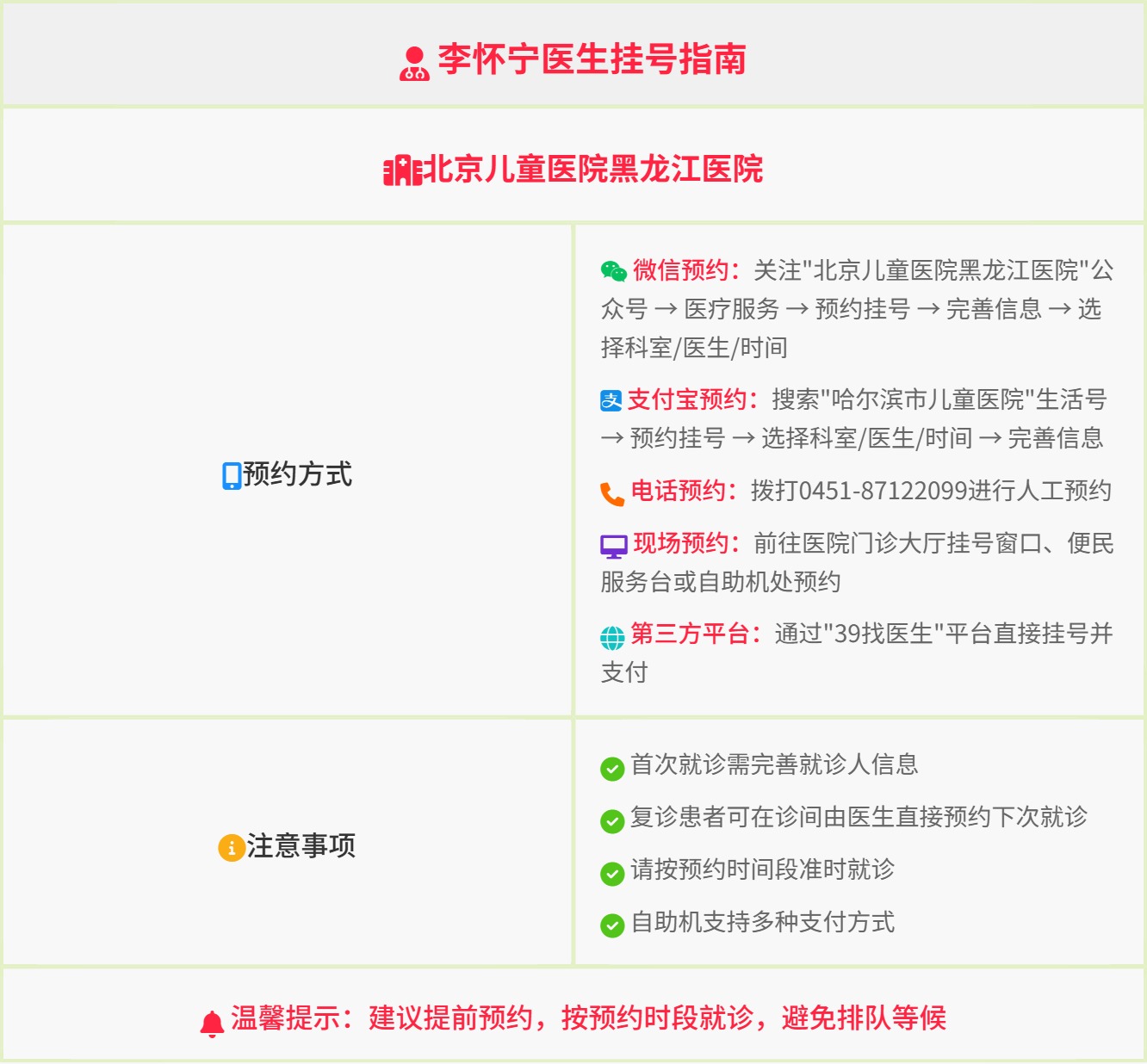This screenshot has height=1064, width=1147.
Task: Click the teal globe icon for 第三方平台
Action: pyautogui.click(x=612, y=638)
